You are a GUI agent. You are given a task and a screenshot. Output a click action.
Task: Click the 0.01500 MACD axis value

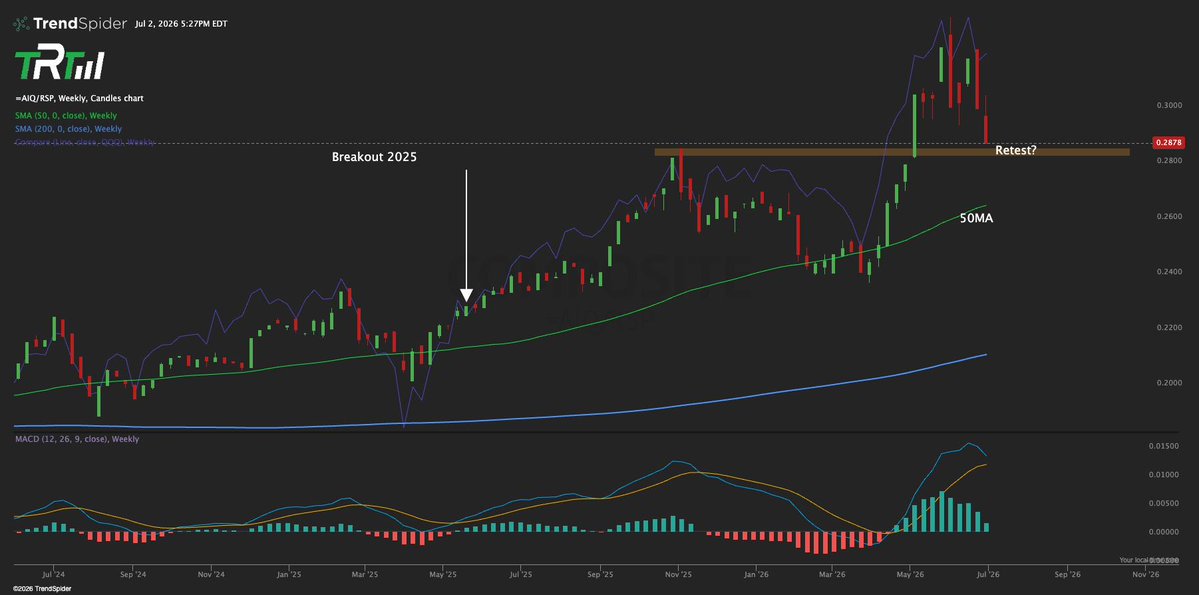(x=1166, y=447)
